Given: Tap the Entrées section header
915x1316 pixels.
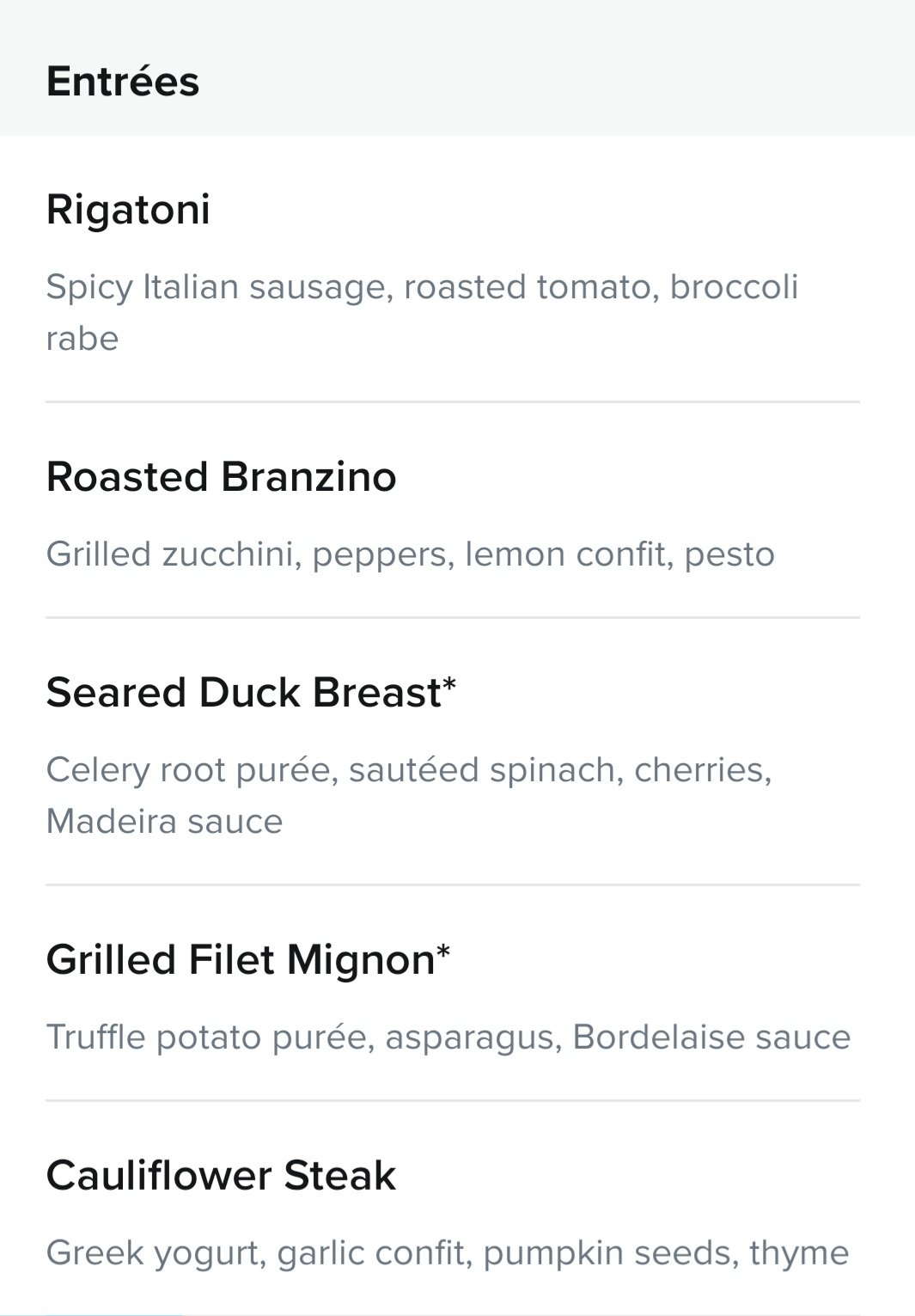Looking at the screenshot, I should pos(123,82).
